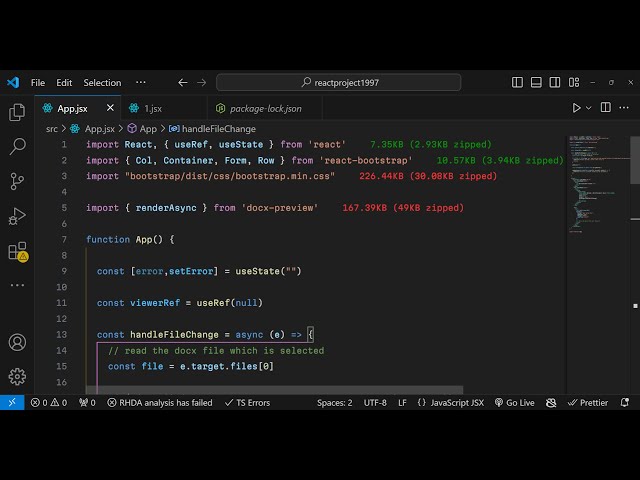Switch to the package-lock.json tab
This screenshot has width=640, height=480.
(257, 108)
